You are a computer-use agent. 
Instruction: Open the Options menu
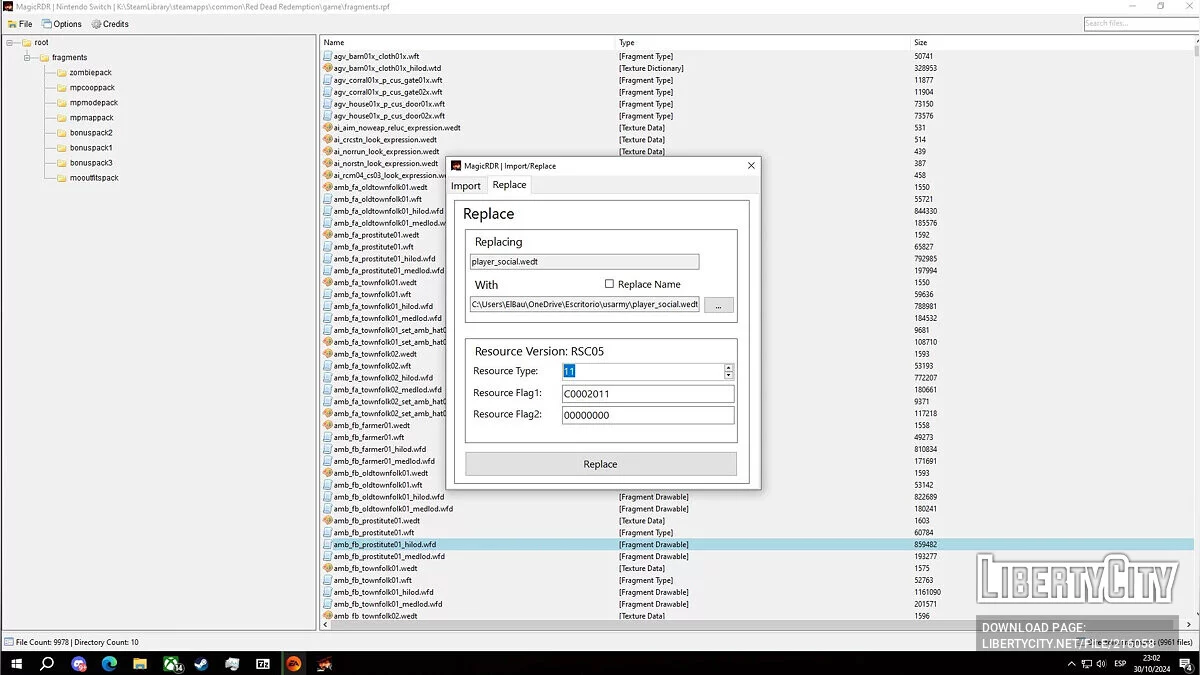pos(62,24)
